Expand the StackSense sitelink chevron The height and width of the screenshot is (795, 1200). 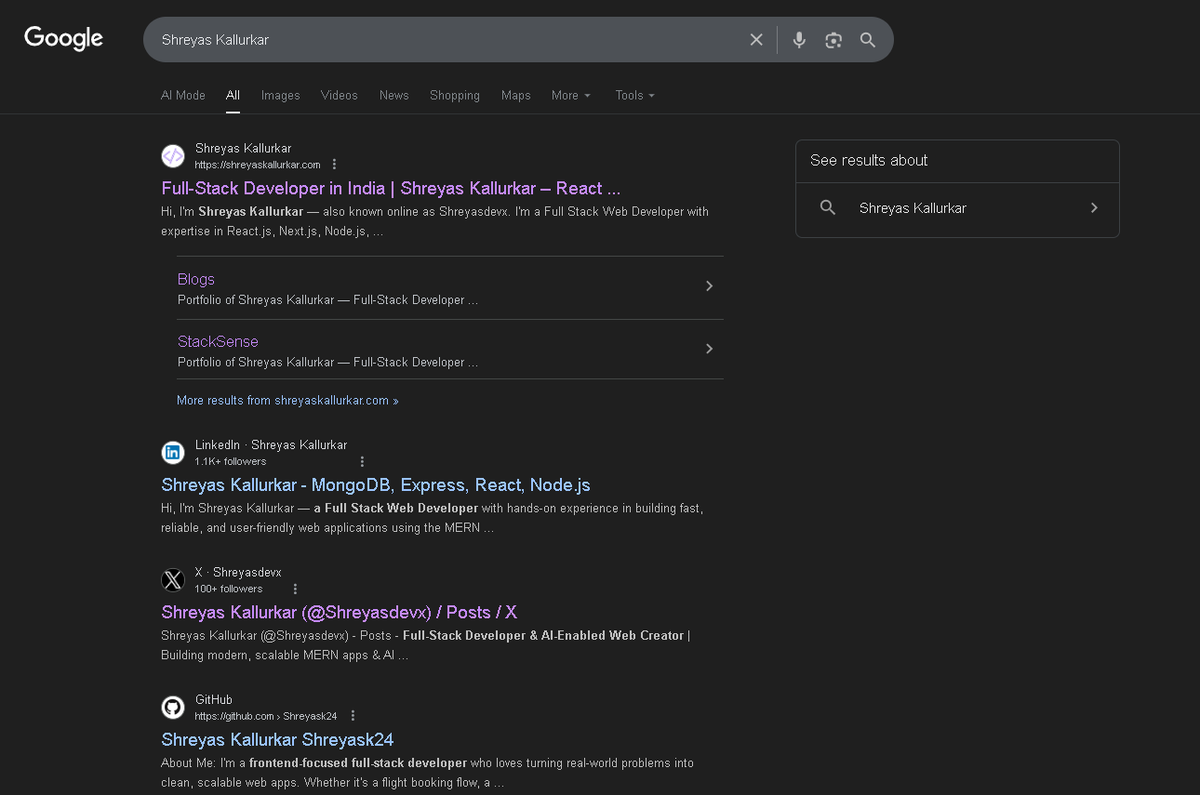(x=709, y=349)
